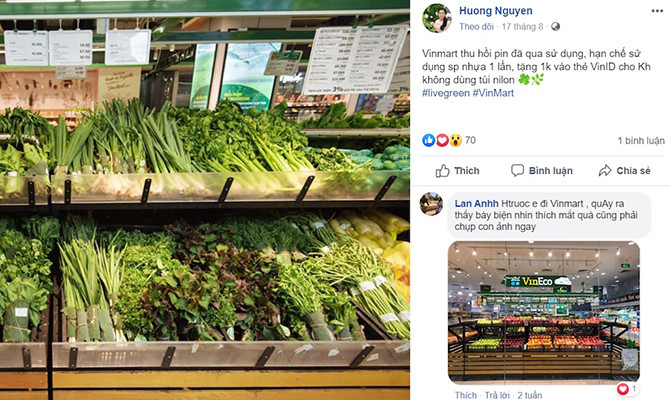670x400 pixels.
Task: Click Lan Anhh's commenter avatar
Action: pos(432,204)
